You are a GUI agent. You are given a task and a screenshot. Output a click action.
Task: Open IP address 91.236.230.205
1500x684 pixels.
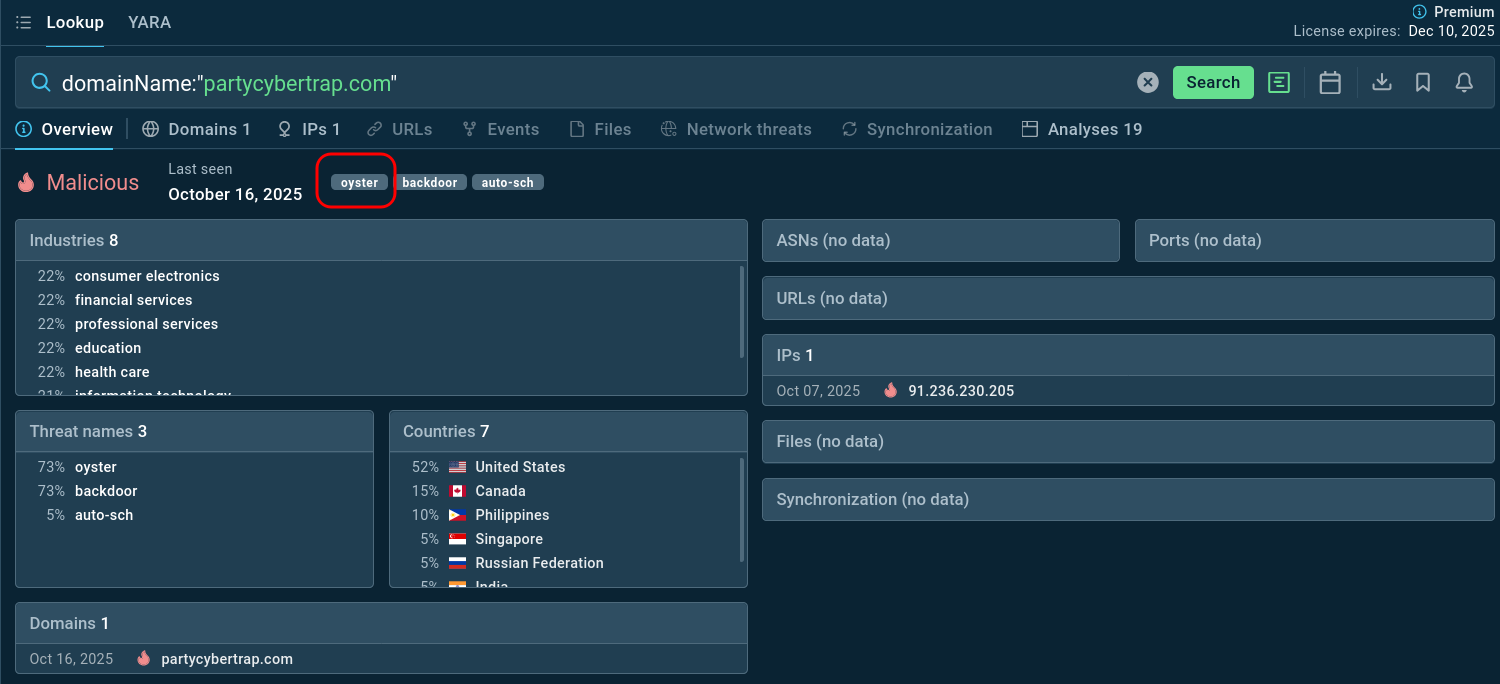(x=960, y=391)
